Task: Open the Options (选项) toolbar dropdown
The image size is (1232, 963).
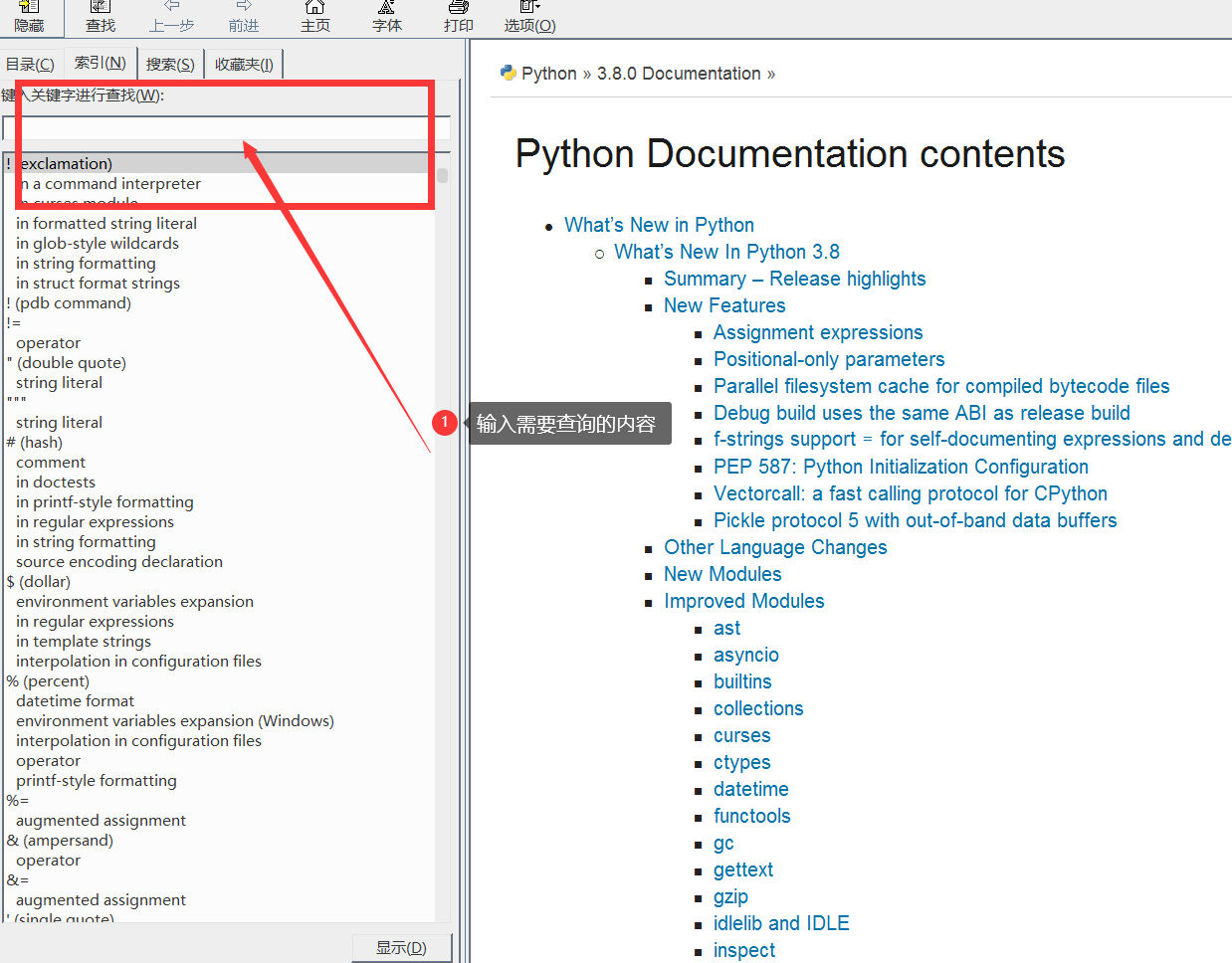Action: tap(529, 16)
